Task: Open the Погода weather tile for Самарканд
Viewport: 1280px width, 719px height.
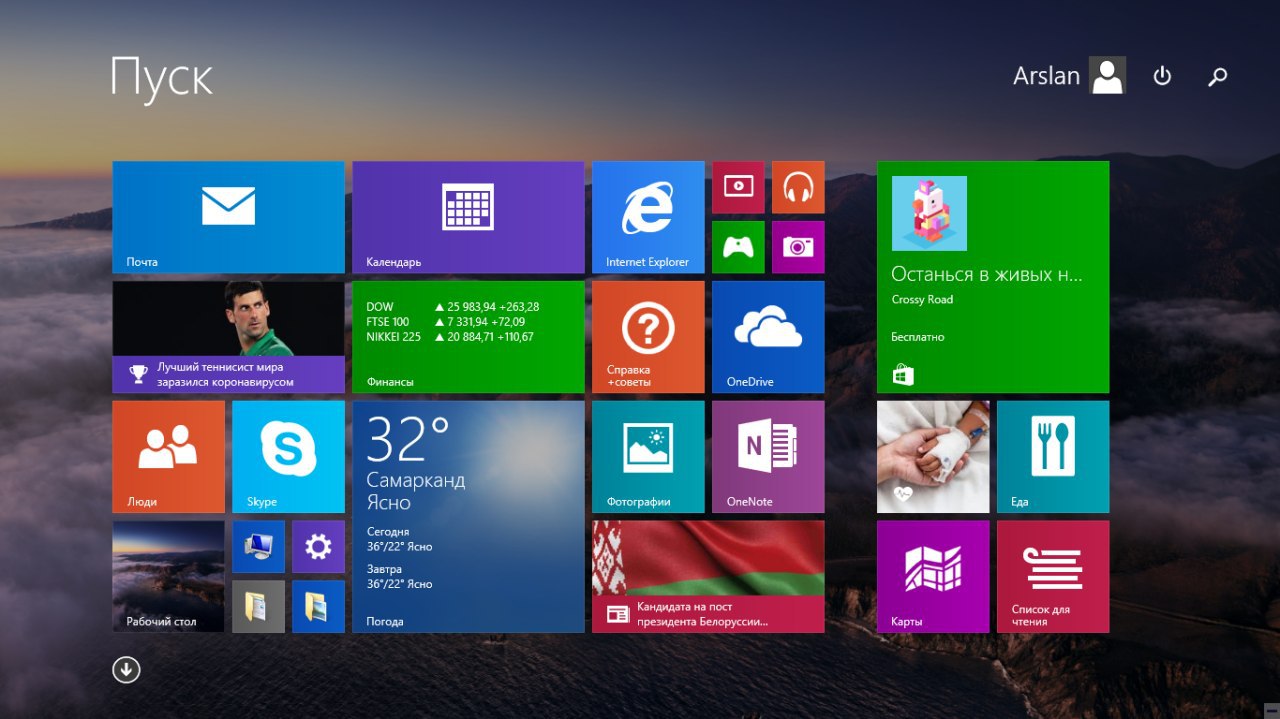Action: tap(468, 517)
